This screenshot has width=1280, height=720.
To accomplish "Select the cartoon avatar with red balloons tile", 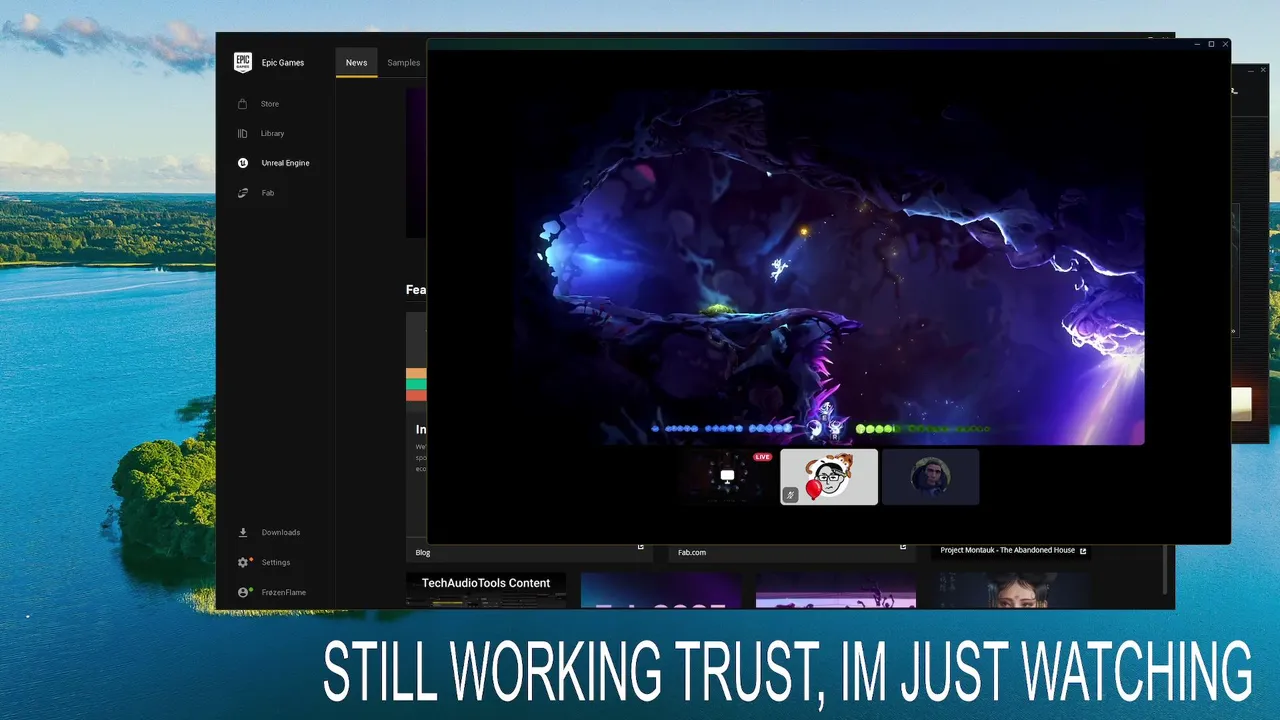I will tap(829, 477).
